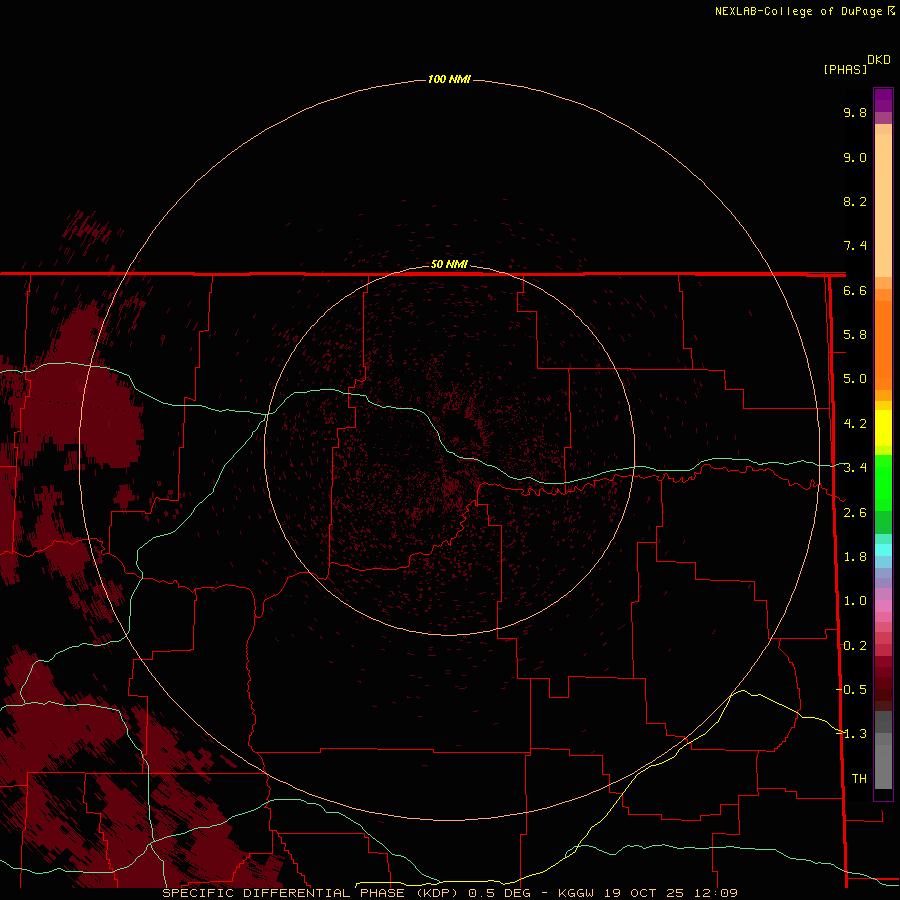Click the 9.0 value on the color scale
Image resolution: width=900 pixels, height=900 pixels.
[x=855, y=157]
